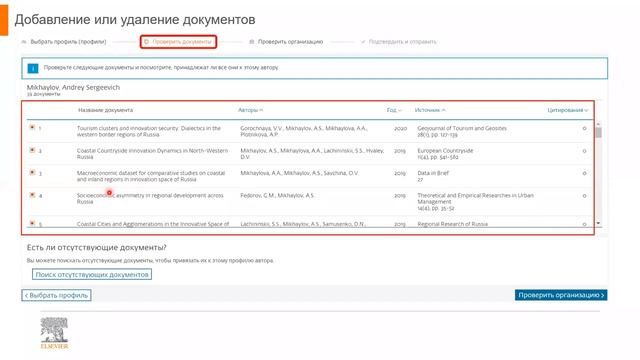This screenshot has height=360, width=640.
Task: Click authors Mikhaylova, A.A., Mikhaylov, A.S., Savchina, O.V.
Action: (299, 173)
